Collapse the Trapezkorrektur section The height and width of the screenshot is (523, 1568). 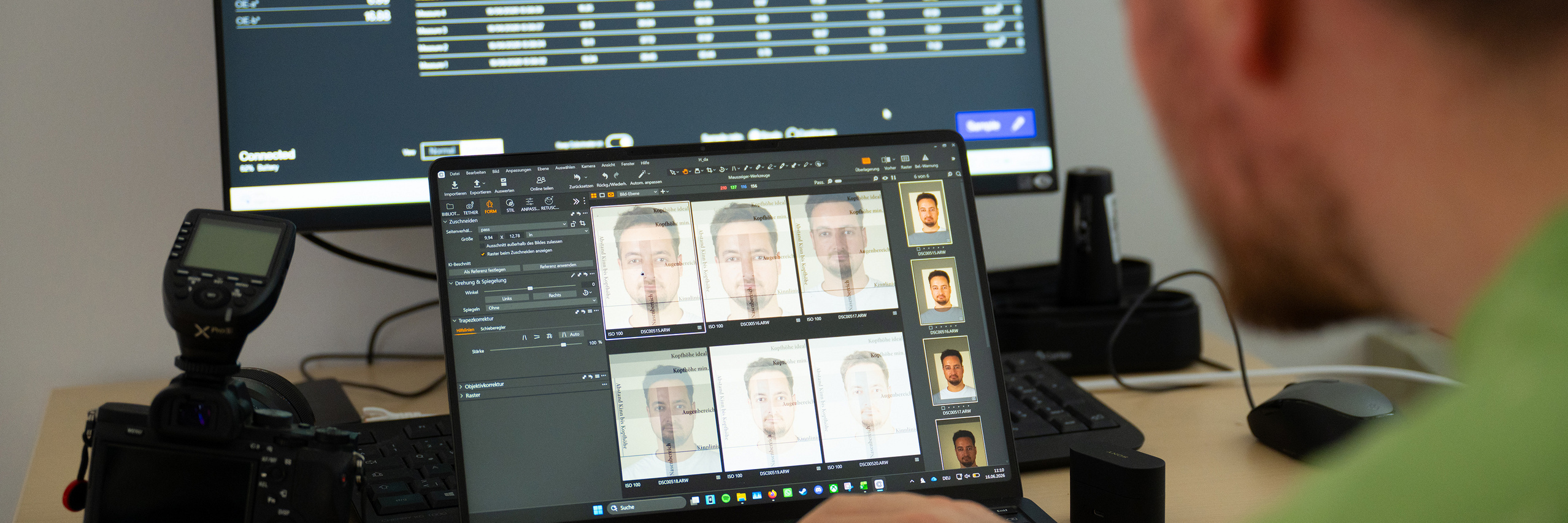[x=455, y=320]
